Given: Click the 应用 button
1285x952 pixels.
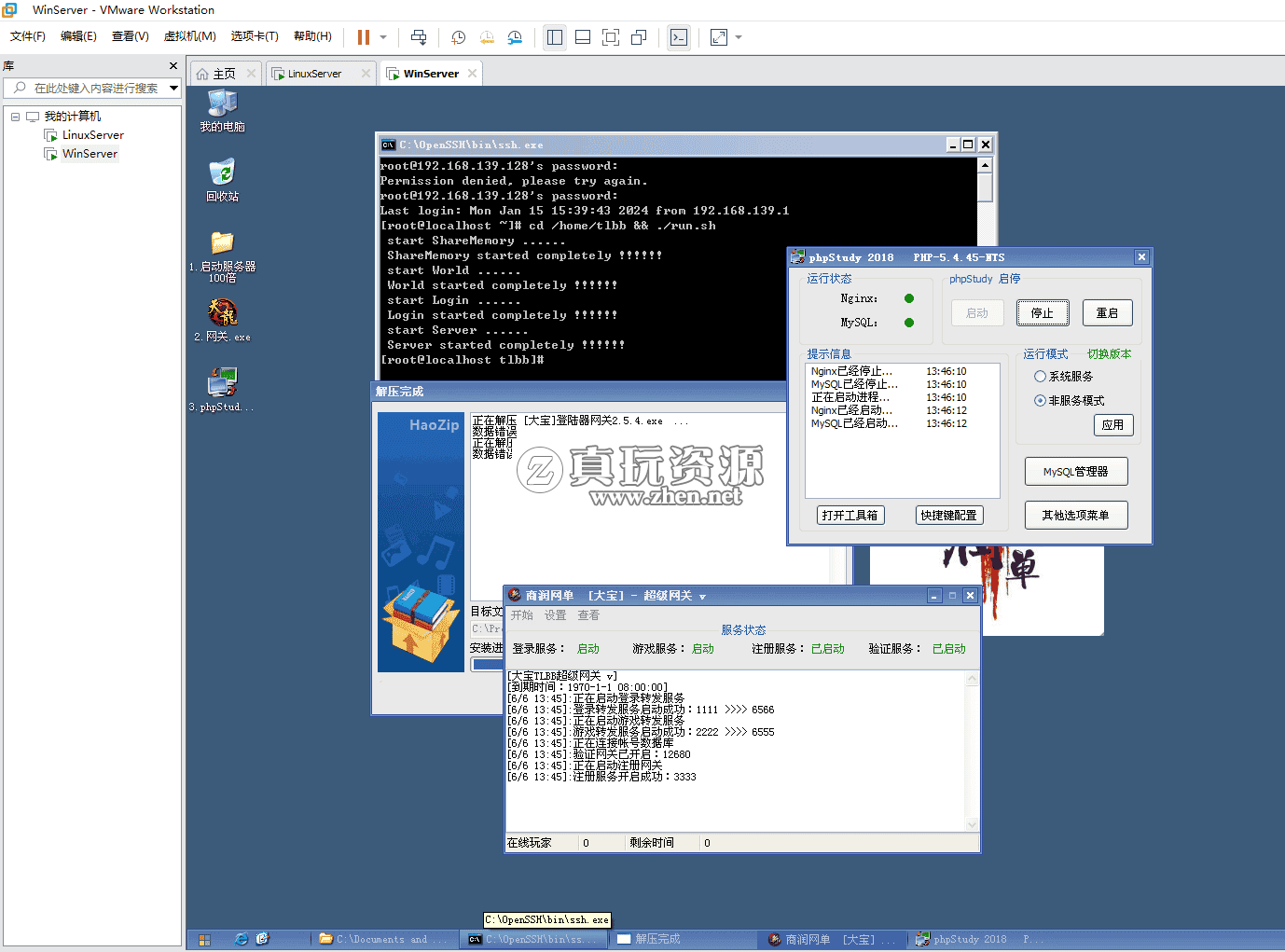Looking at the screenshot, I should click(1113, 425).
